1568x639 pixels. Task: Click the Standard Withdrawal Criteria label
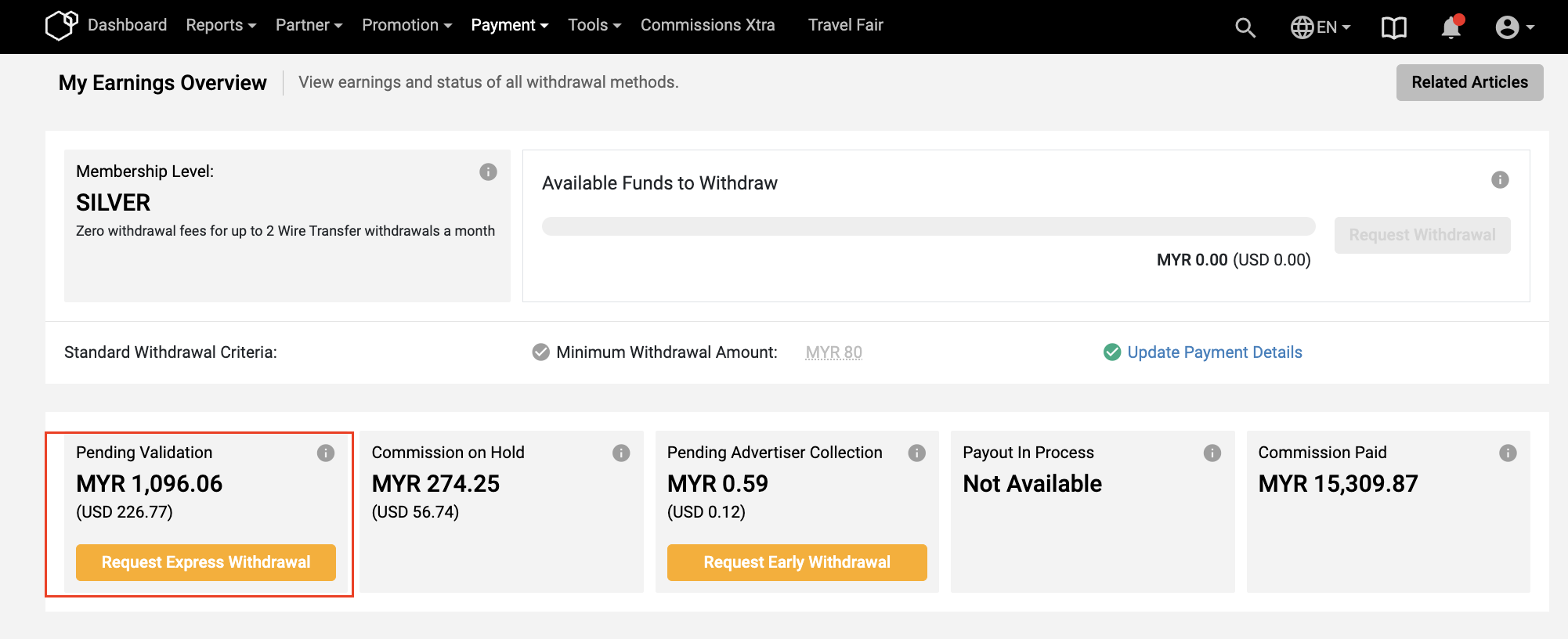point(171,352)
